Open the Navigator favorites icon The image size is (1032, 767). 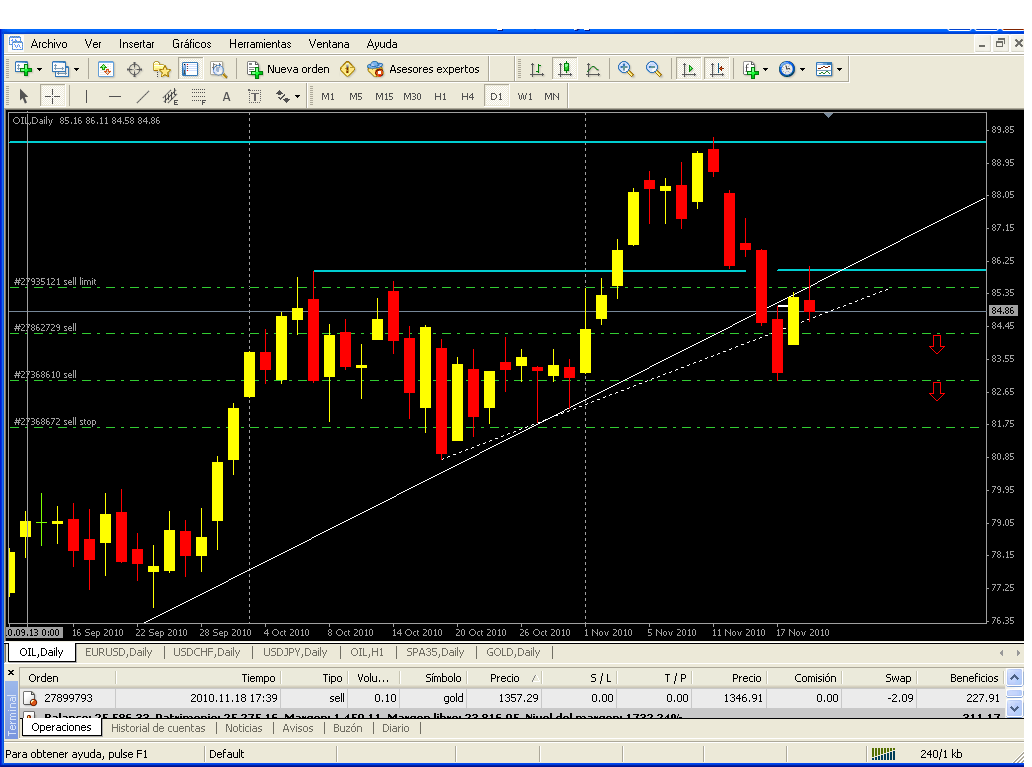162,69
